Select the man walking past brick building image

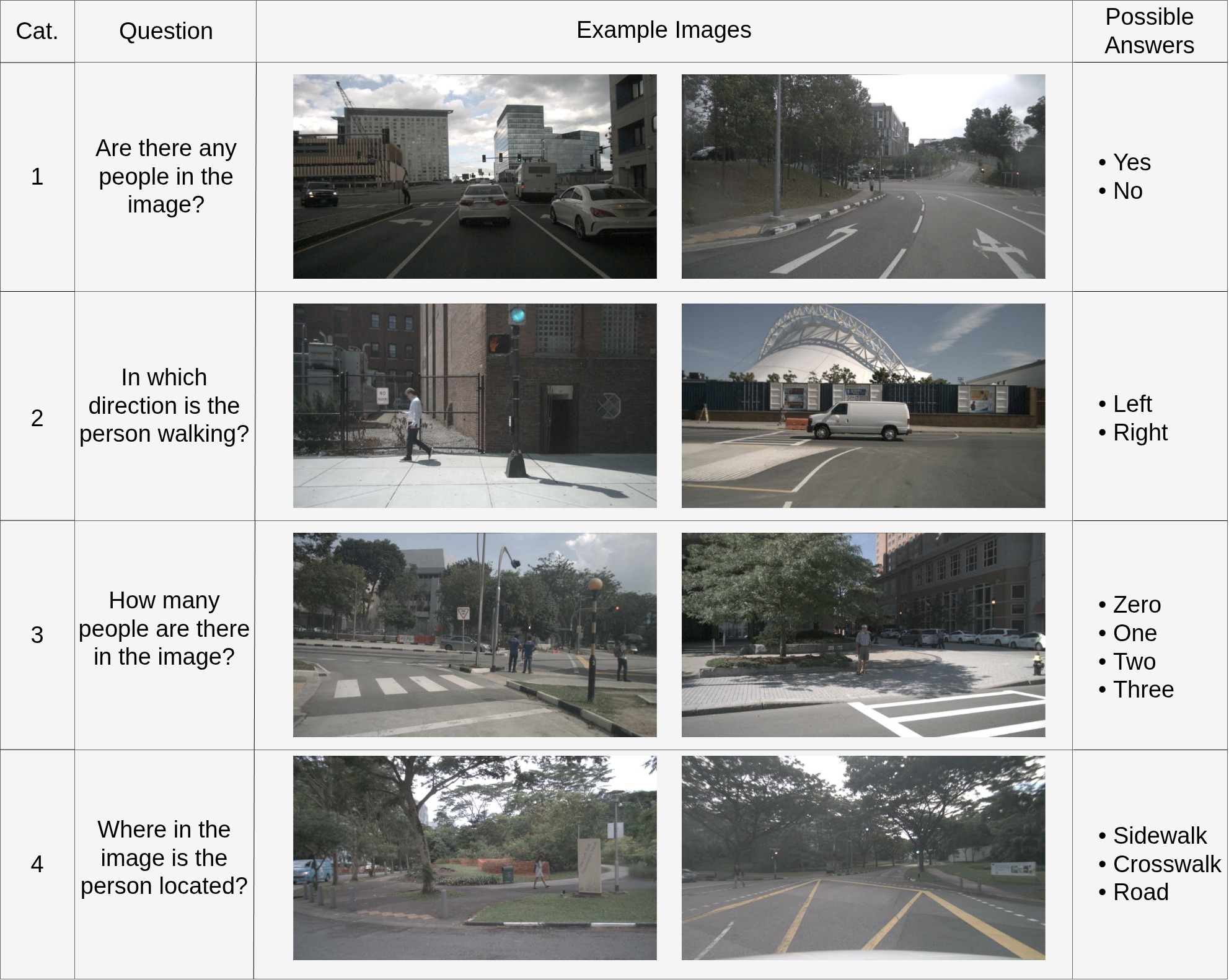point(474,405)
